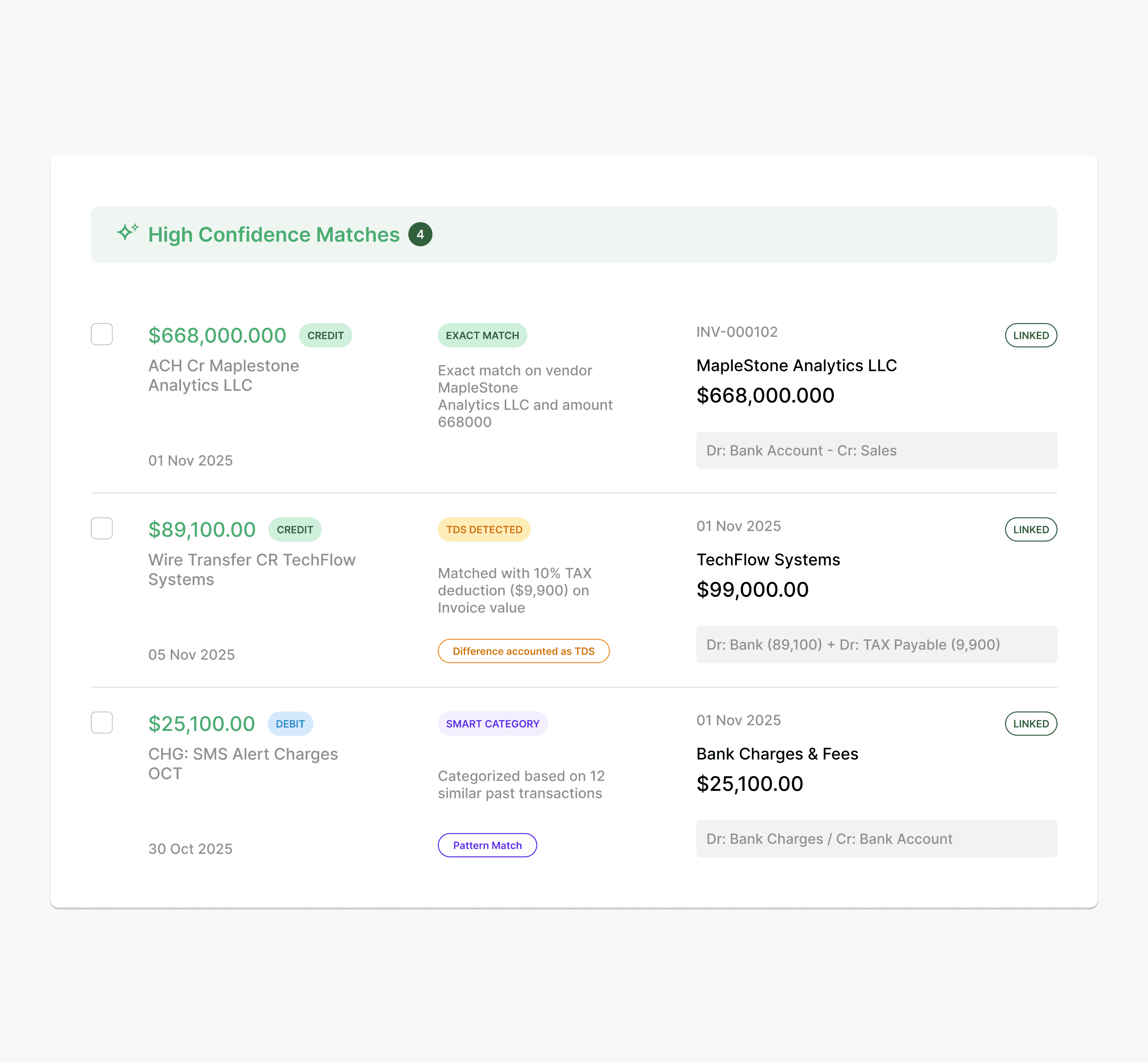
Task: Click the CREDIT badge on the $89,100 wire transfer
Action: coord(295,529)
